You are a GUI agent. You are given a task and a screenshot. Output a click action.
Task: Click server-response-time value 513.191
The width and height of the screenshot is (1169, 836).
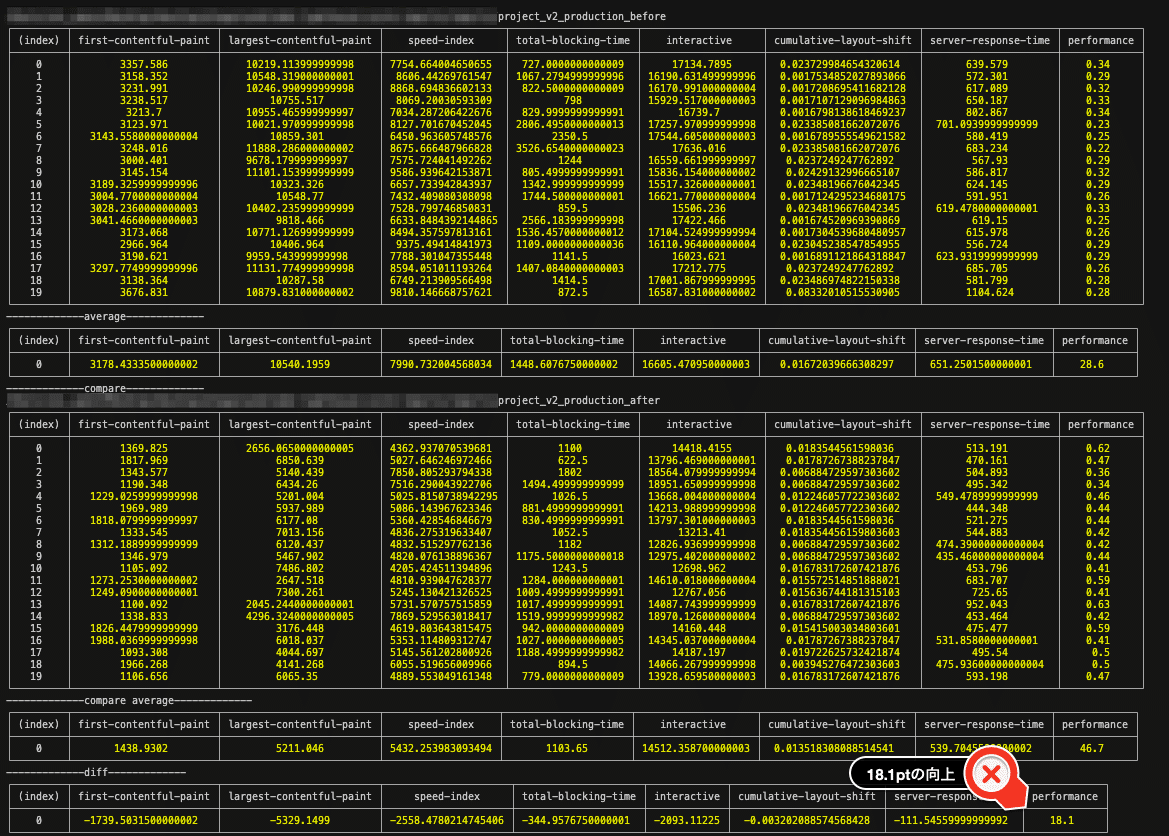(986, 448)
